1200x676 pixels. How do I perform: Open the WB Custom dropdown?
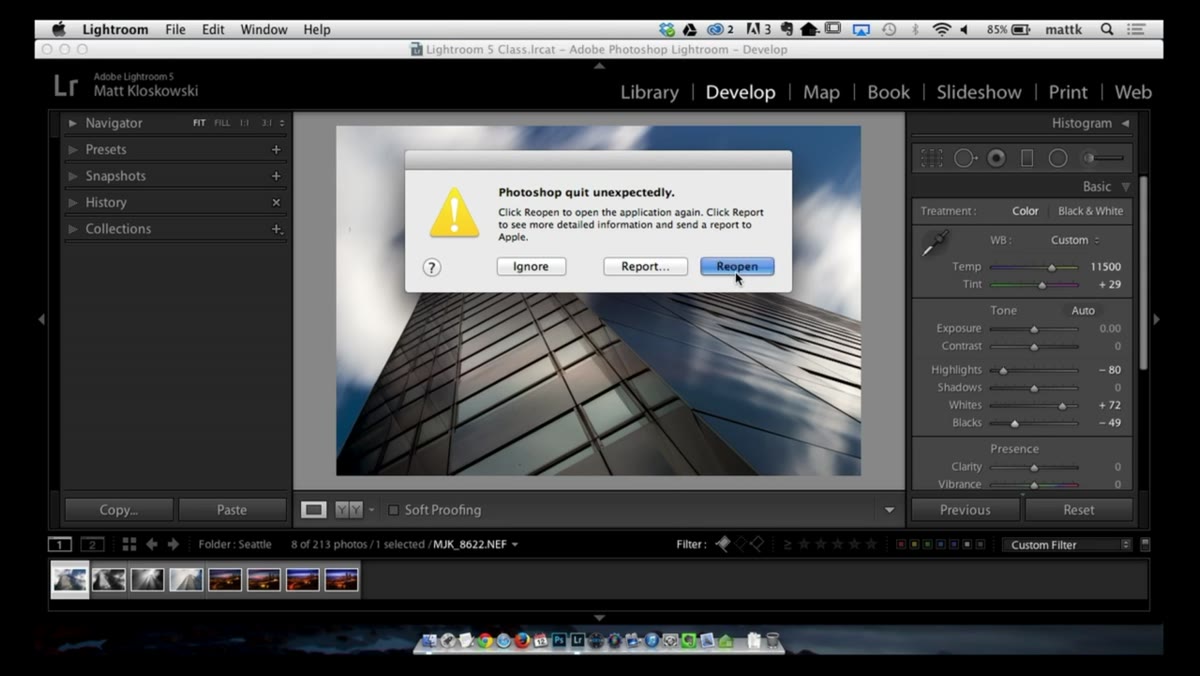[x=1075, y=240]
